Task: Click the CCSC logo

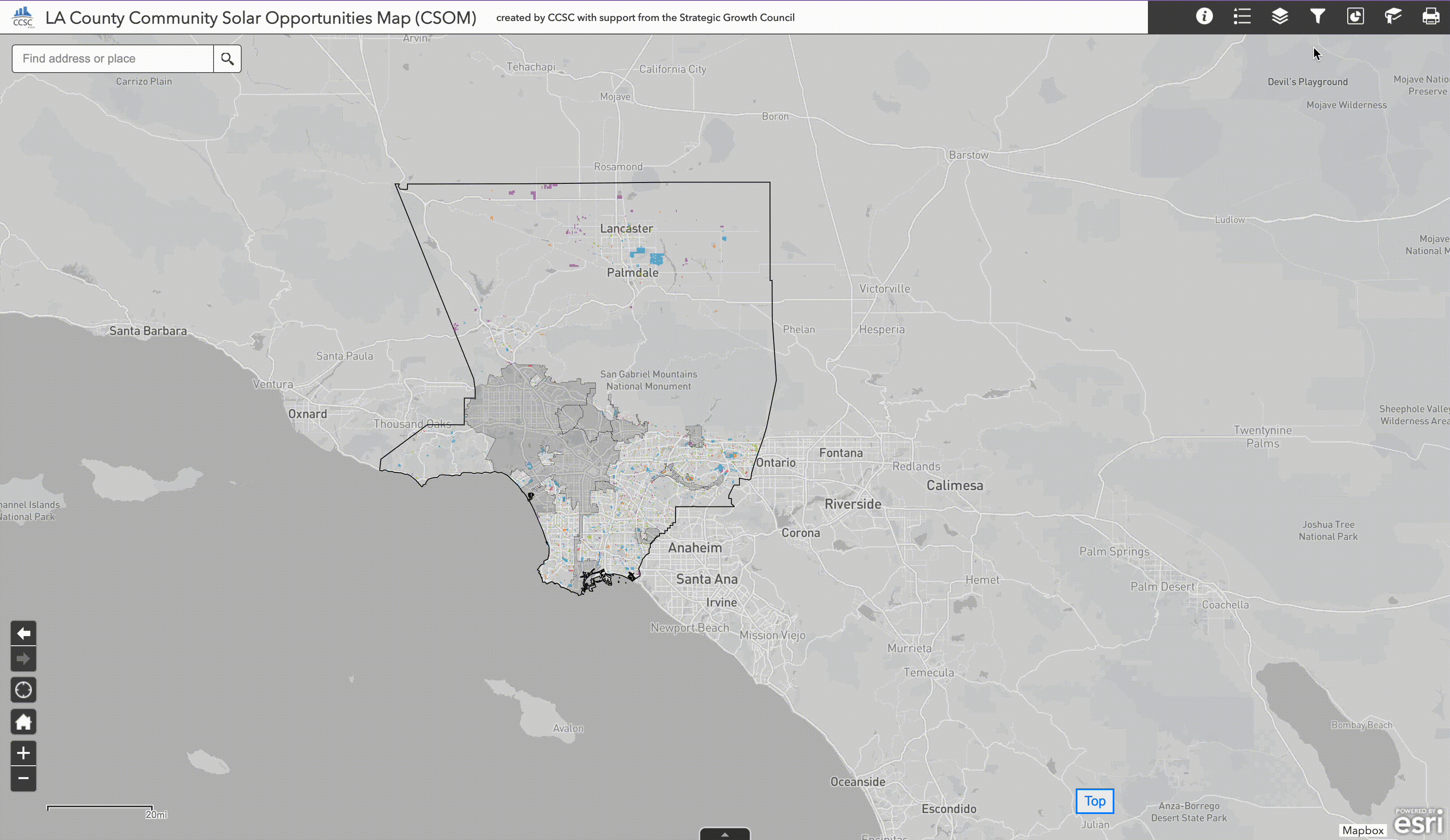Action: point(23,17)
